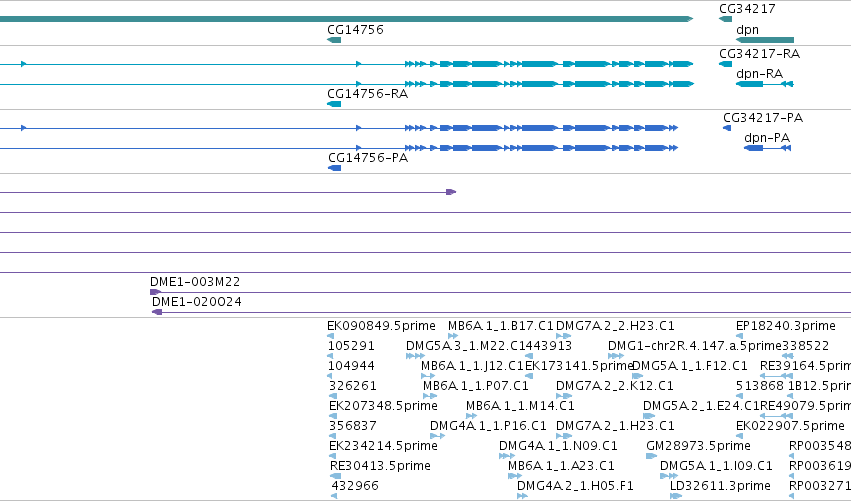Select feature 356837

352,426
